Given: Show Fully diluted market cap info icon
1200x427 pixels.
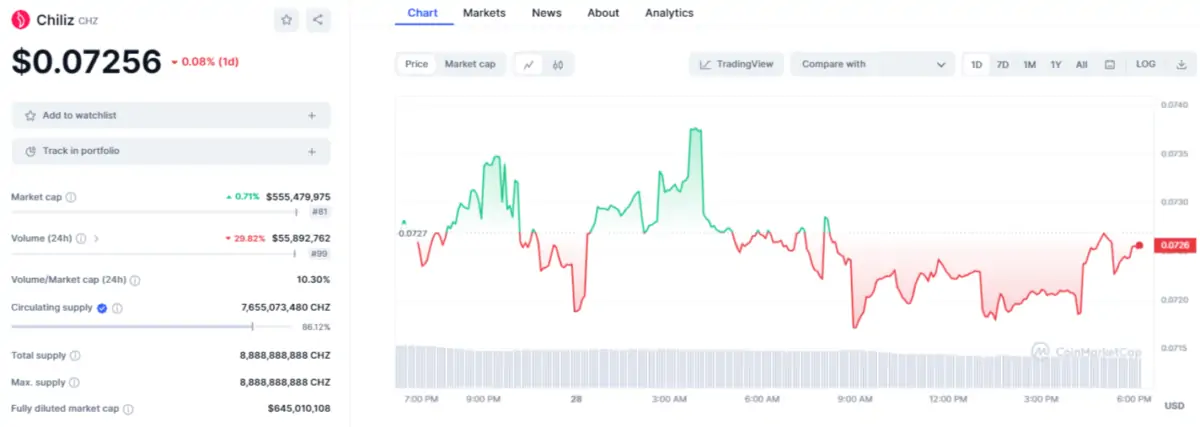Looking at the screenshot, I should (x=128, y=409).
